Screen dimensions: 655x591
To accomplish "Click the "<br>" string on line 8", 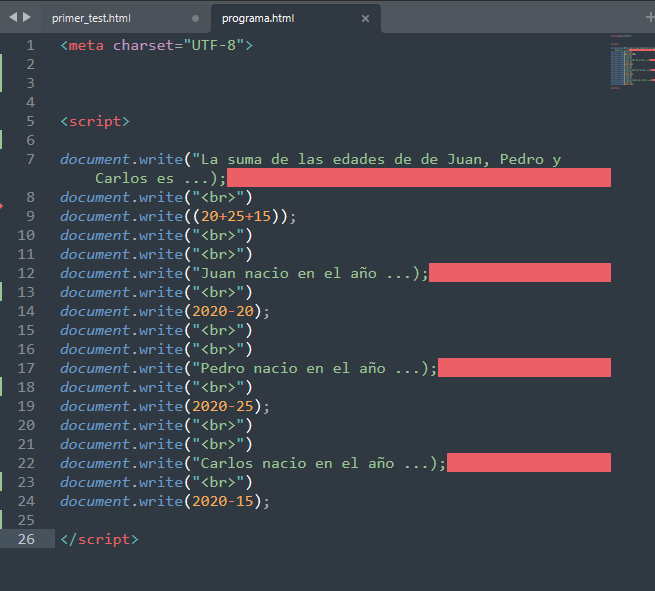I will coord(218,197).
